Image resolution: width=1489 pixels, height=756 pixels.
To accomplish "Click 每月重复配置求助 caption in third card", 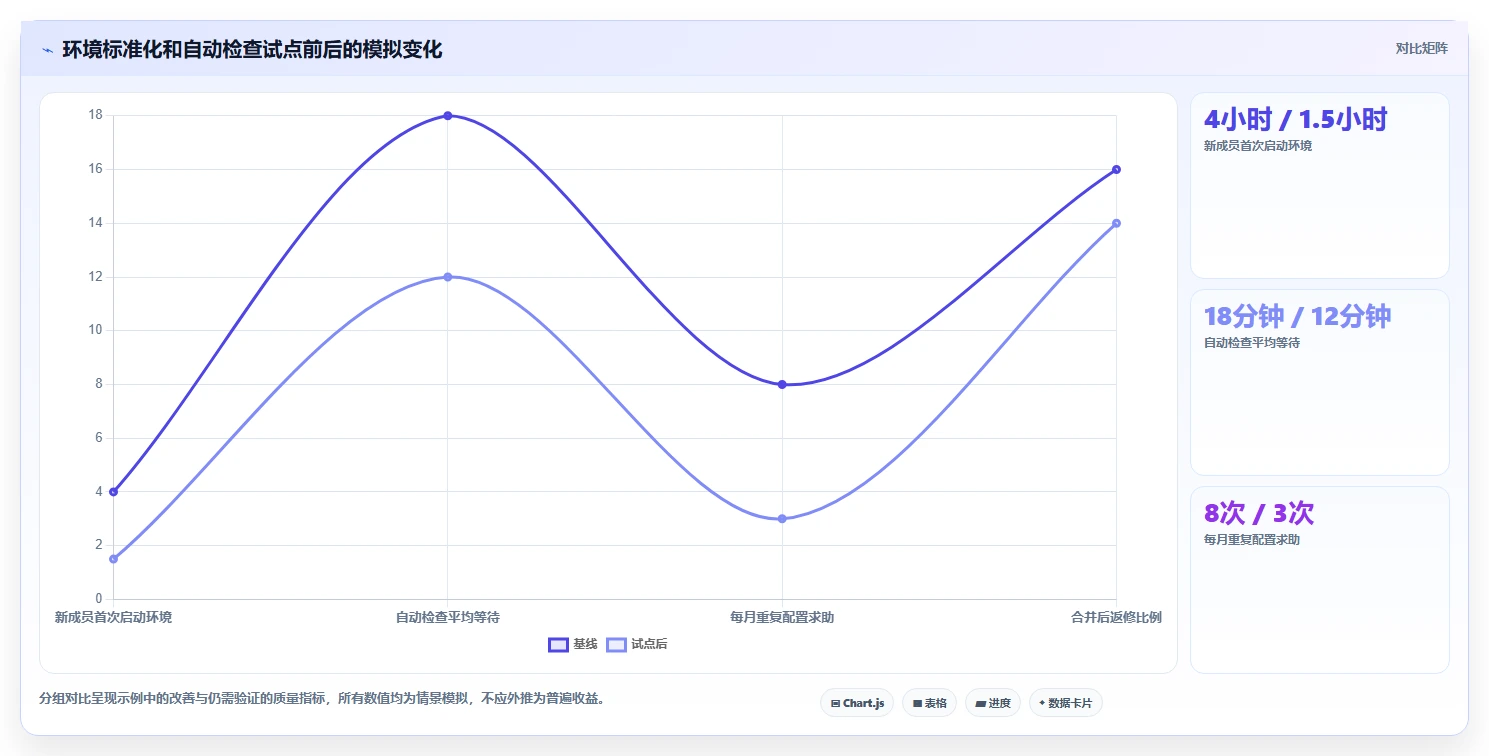I will (x=1252, y=540).
